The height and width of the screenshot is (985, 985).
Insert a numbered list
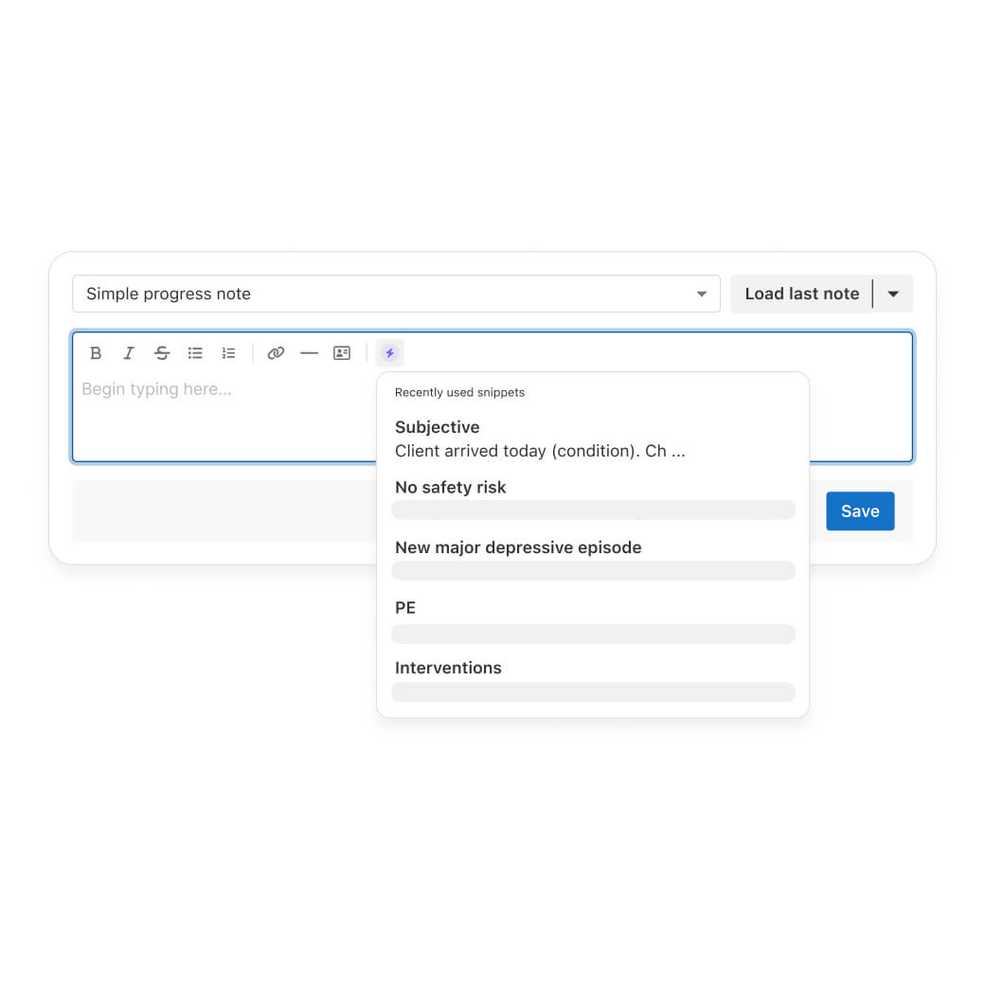tap(229, 353)
